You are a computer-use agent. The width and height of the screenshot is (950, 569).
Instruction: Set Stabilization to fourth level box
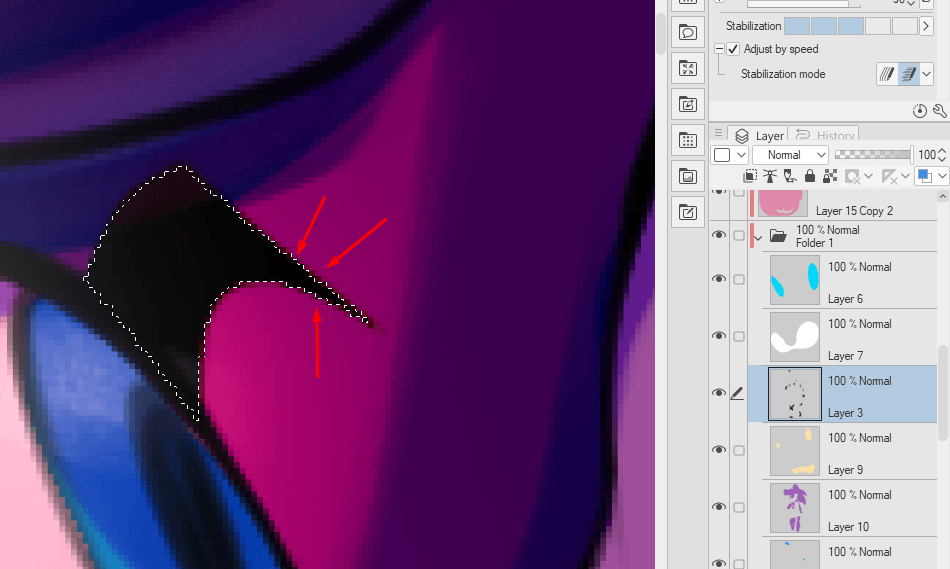(878, 26)
